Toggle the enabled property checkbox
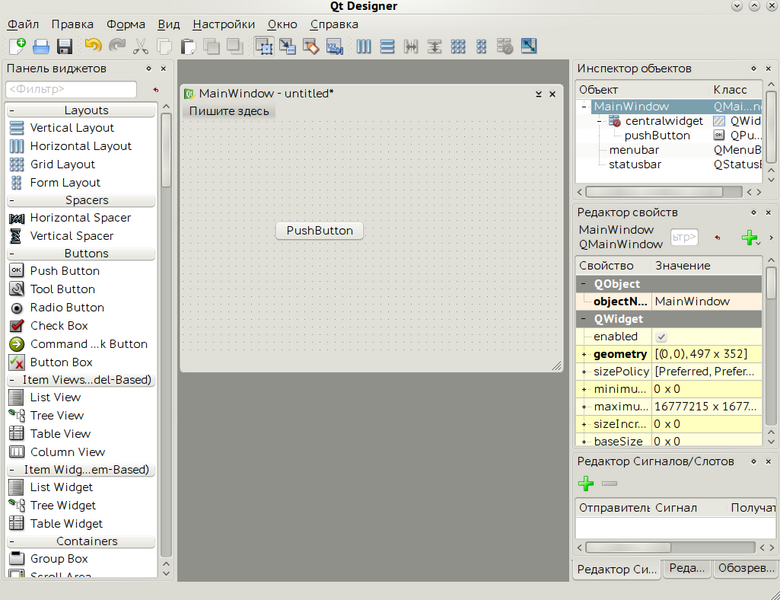The height and width of the screenshot is (600, 780). click(661, 337)
